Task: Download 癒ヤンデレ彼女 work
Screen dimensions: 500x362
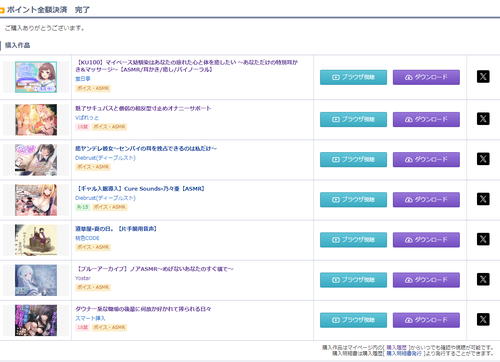Action: [x=426, y=160]
